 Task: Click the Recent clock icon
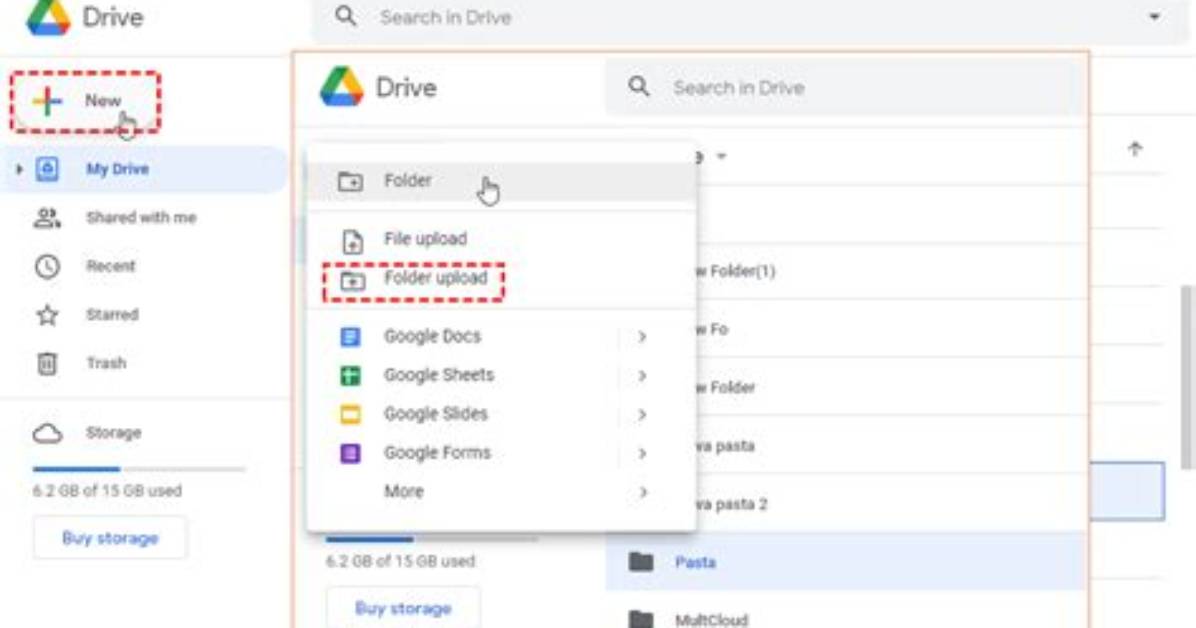tap(47, 266)
